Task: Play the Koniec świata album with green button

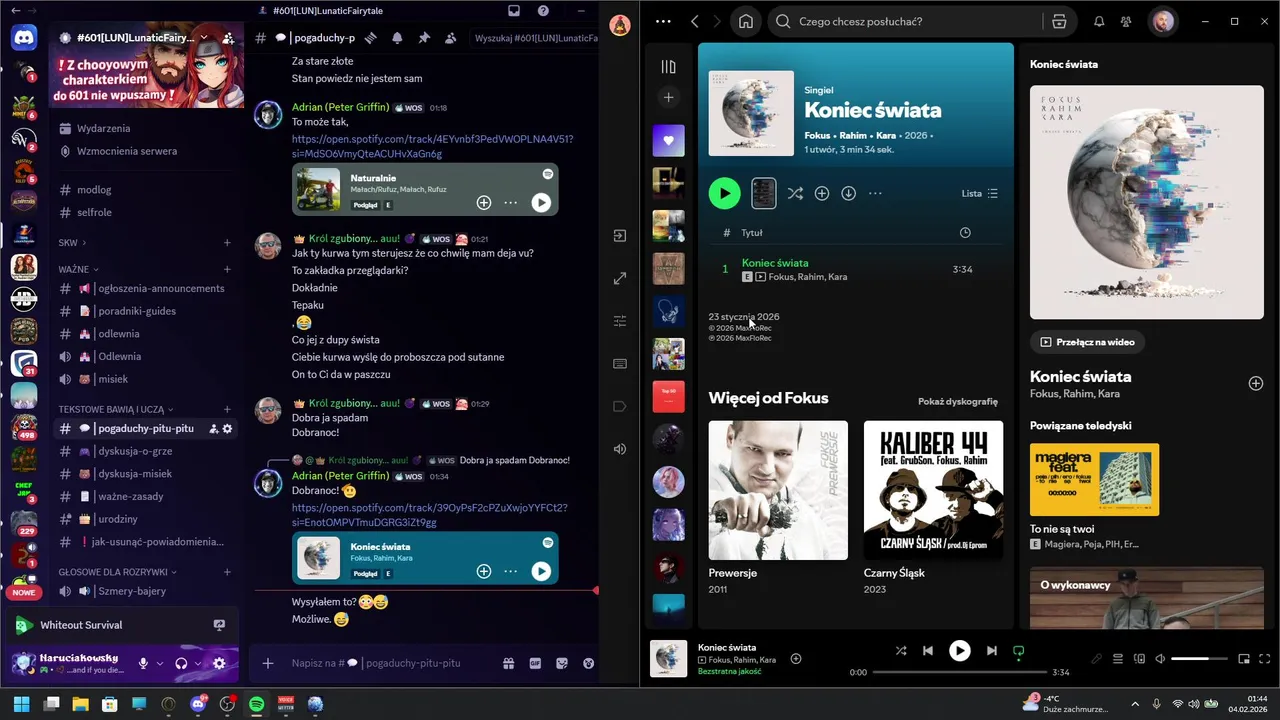Action: point(725,193)
